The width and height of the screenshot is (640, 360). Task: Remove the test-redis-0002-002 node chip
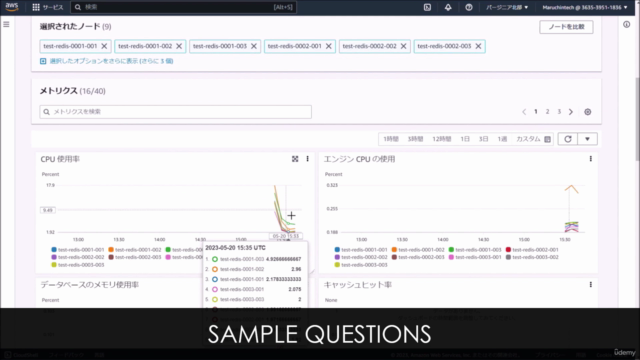403,46
